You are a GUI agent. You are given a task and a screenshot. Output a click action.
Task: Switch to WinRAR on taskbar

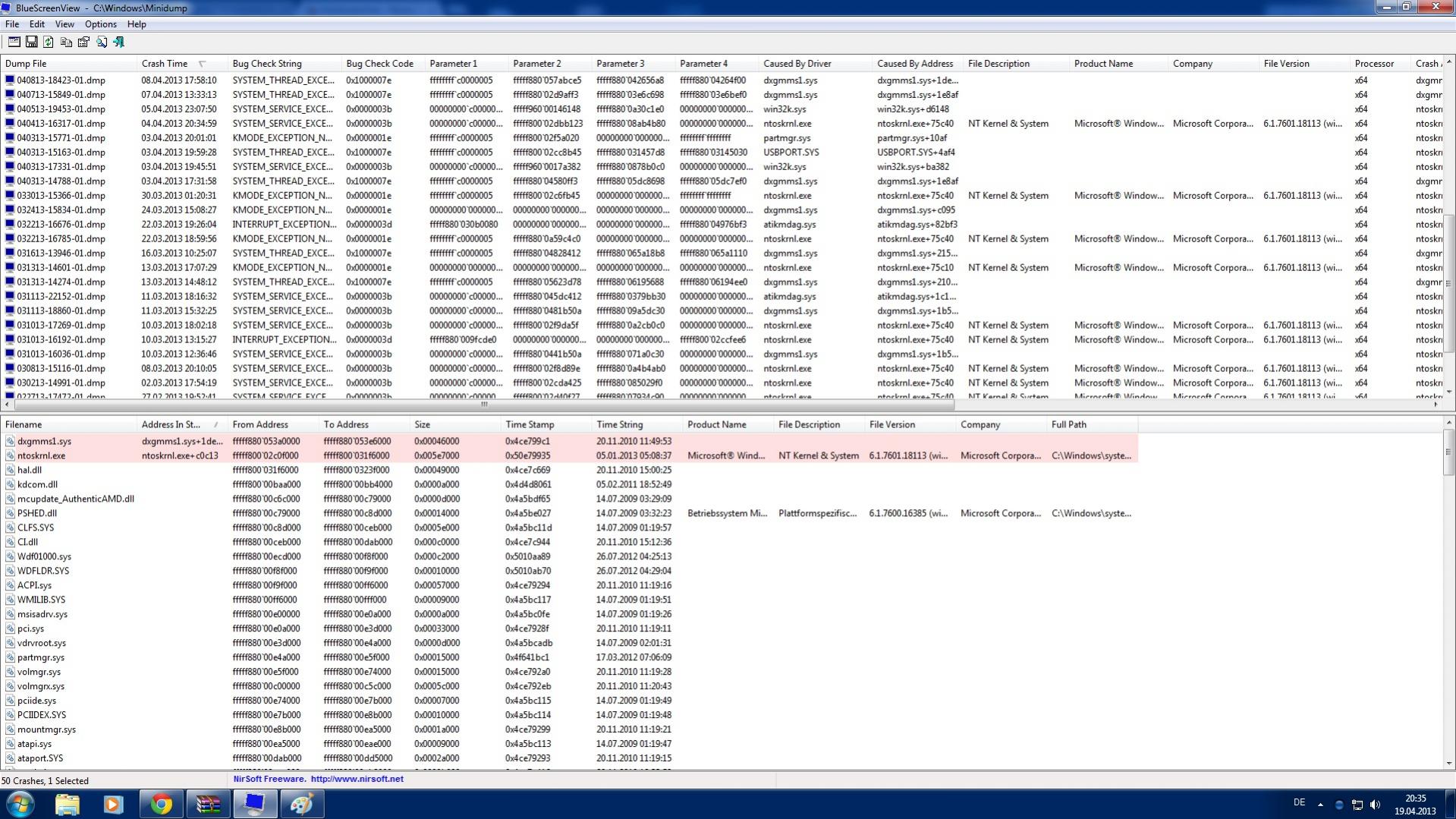[x=208, y=804]
